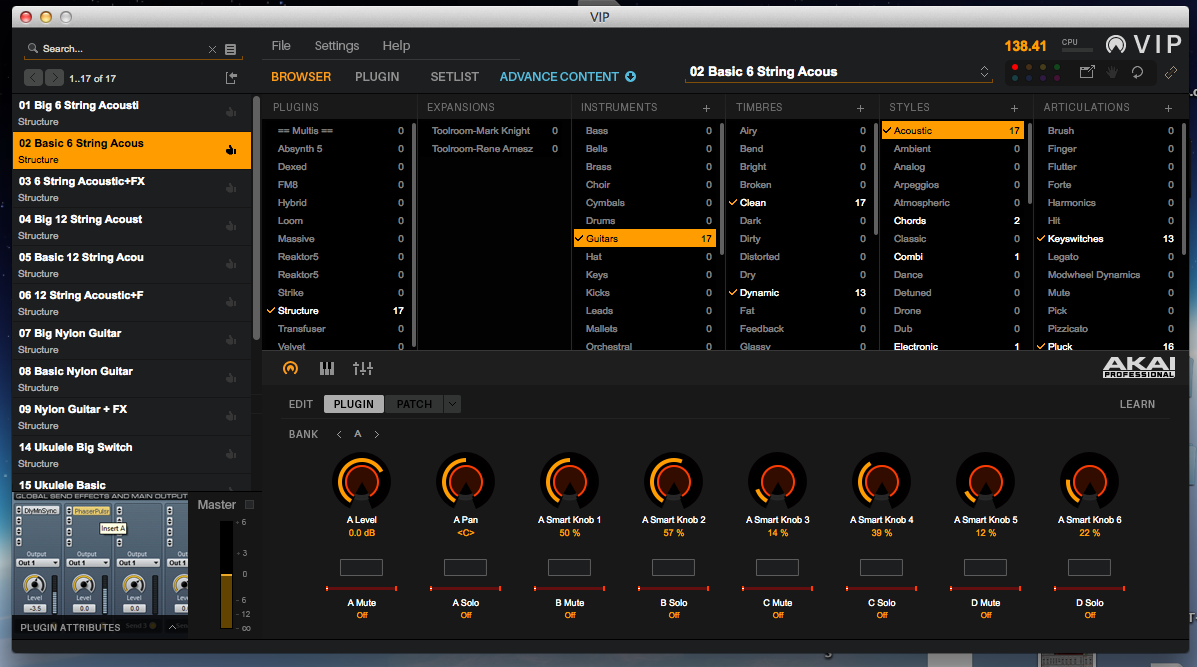Click the circular refresh arrow icon
Screen dimensions: 1197x667
[x=1137, y=72]
